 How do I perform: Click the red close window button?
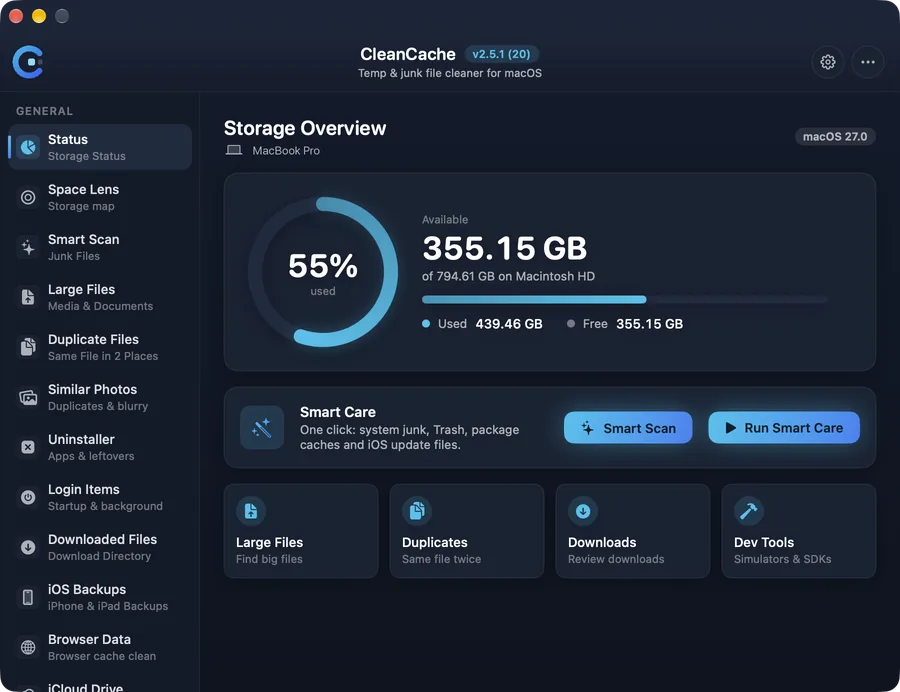[x=16, y=16]
